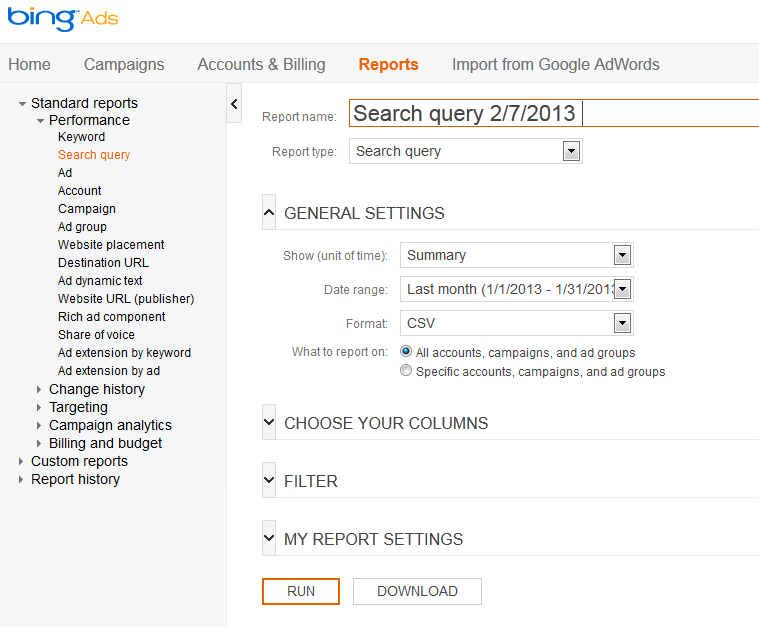This screenshot has width=759, height=627.
Task: Go to the Campaigns tab
Action: coord(124,64)
